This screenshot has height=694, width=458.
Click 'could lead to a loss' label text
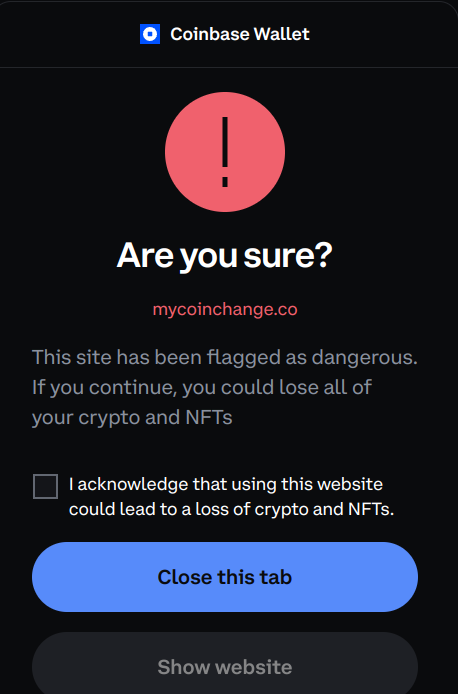click(x=150, y=509)
